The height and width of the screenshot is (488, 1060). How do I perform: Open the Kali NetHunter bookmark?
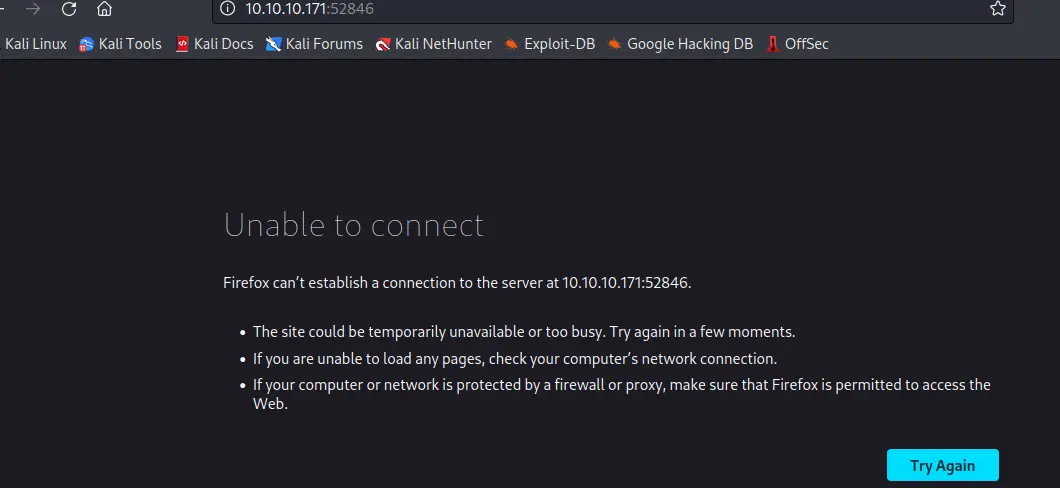(434, 44)
